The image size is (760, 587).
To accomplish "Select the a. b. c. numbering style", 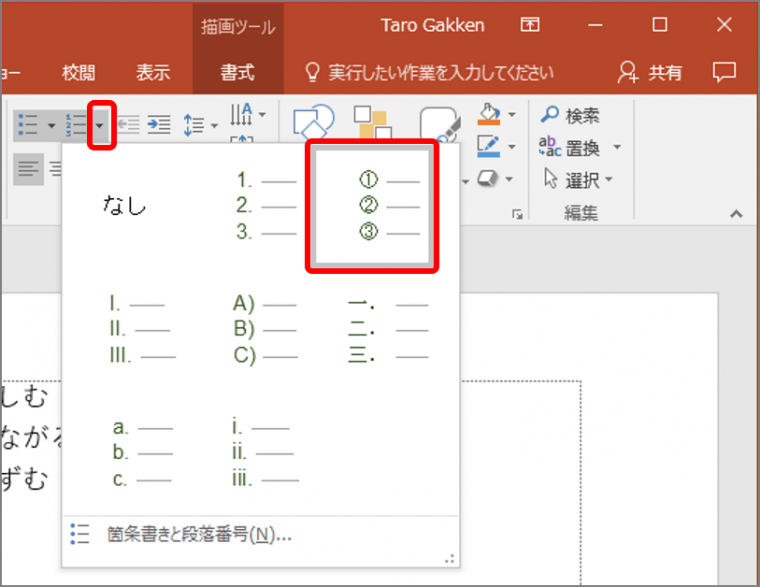I will pyautogui.click(x=142, y=454).
